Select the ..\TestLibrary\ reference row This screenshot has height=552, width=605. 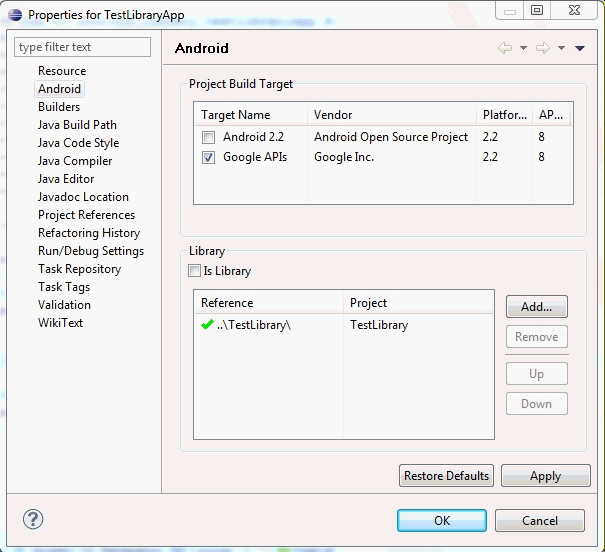344,325
